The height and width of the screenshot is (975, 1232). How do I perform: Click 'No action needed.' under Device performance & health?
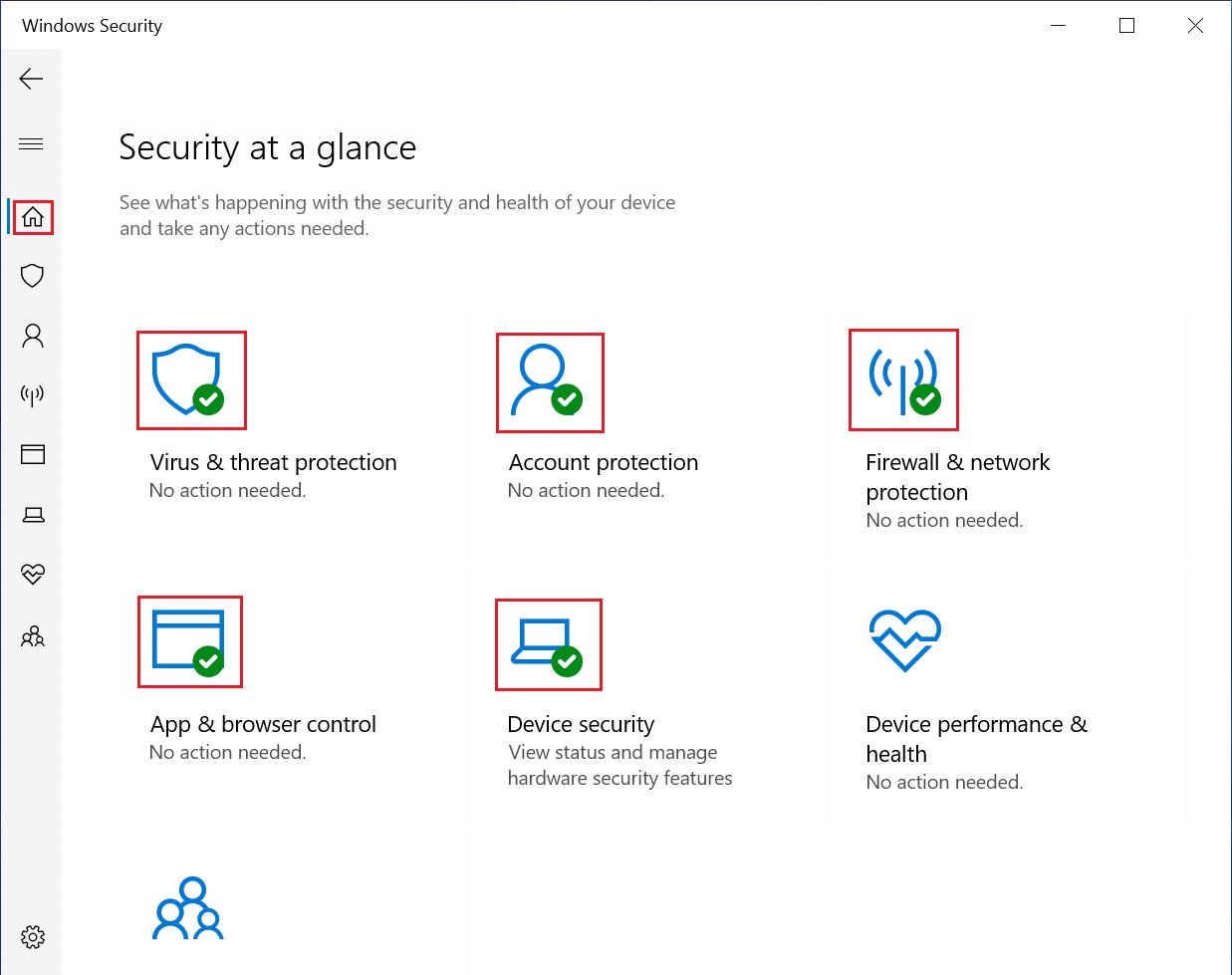click(944, 782)
